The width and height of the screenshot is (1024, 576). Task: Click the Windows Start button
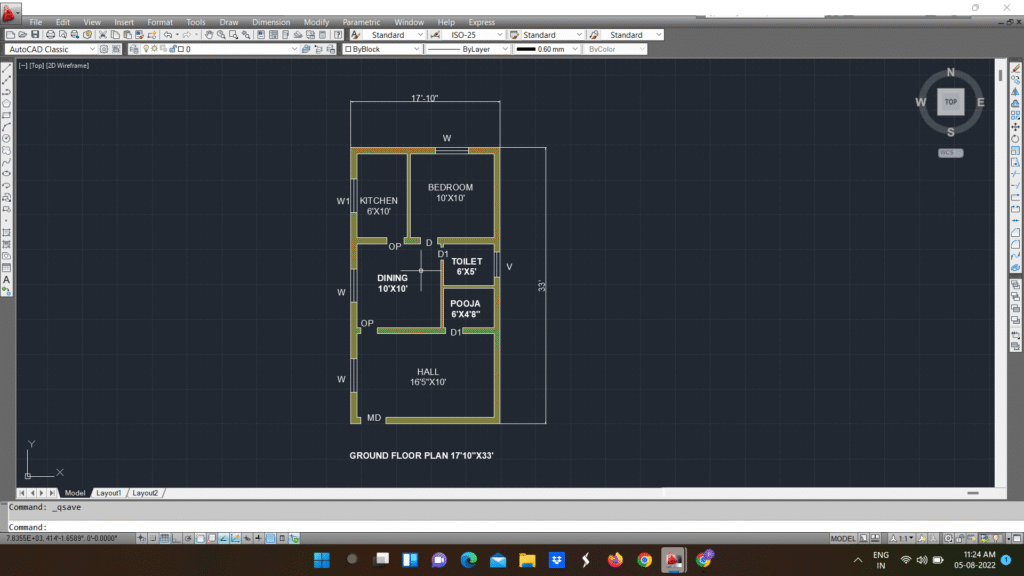(x=322, y=560)
